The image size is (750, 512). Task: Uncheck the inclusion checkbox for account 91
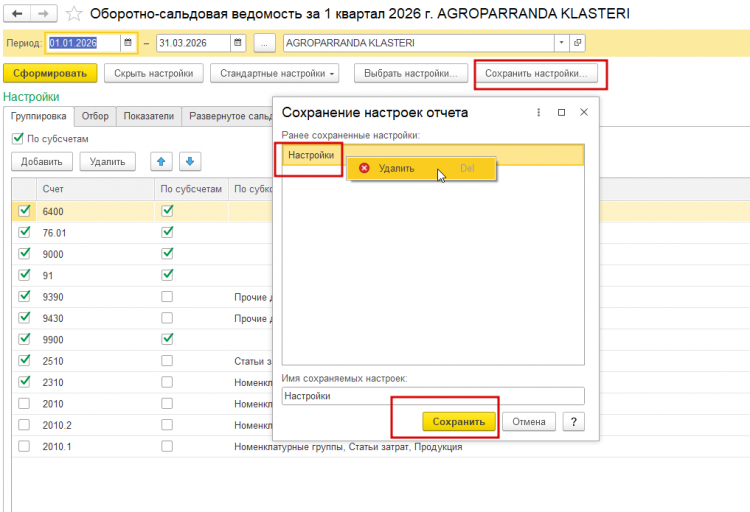tap(24, 275)
